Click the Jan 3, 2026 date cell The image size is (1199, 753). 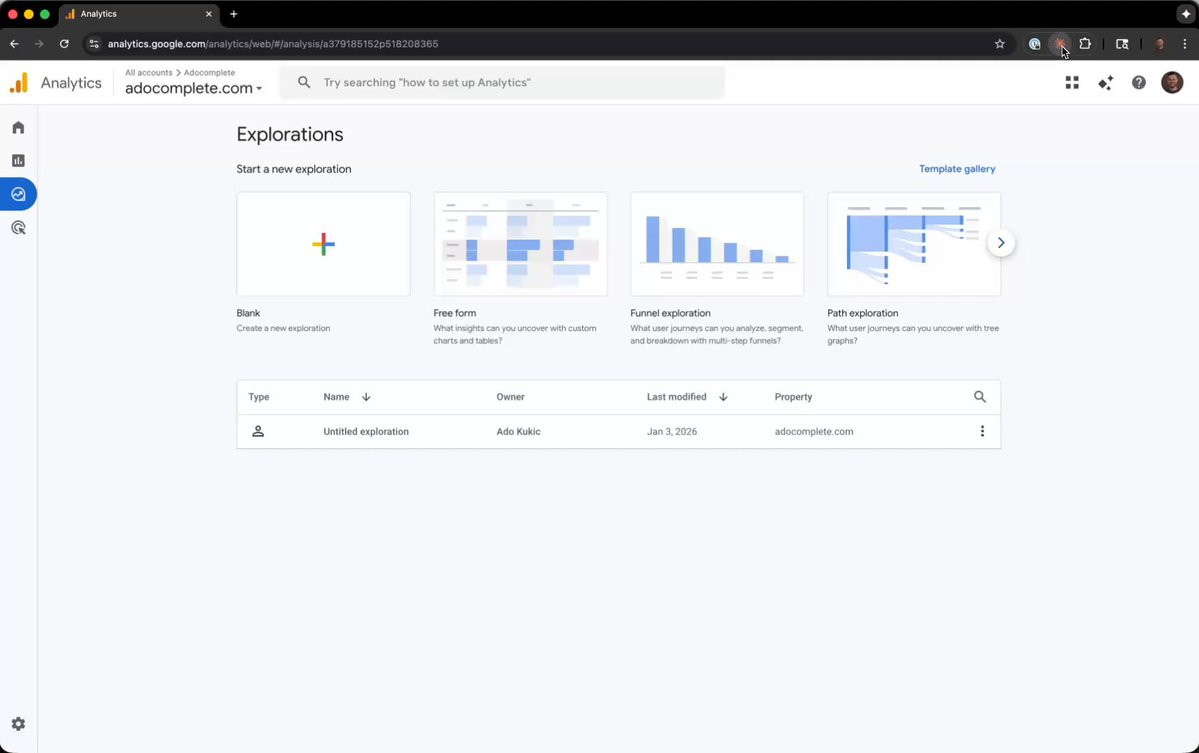[x=671, y=431]
